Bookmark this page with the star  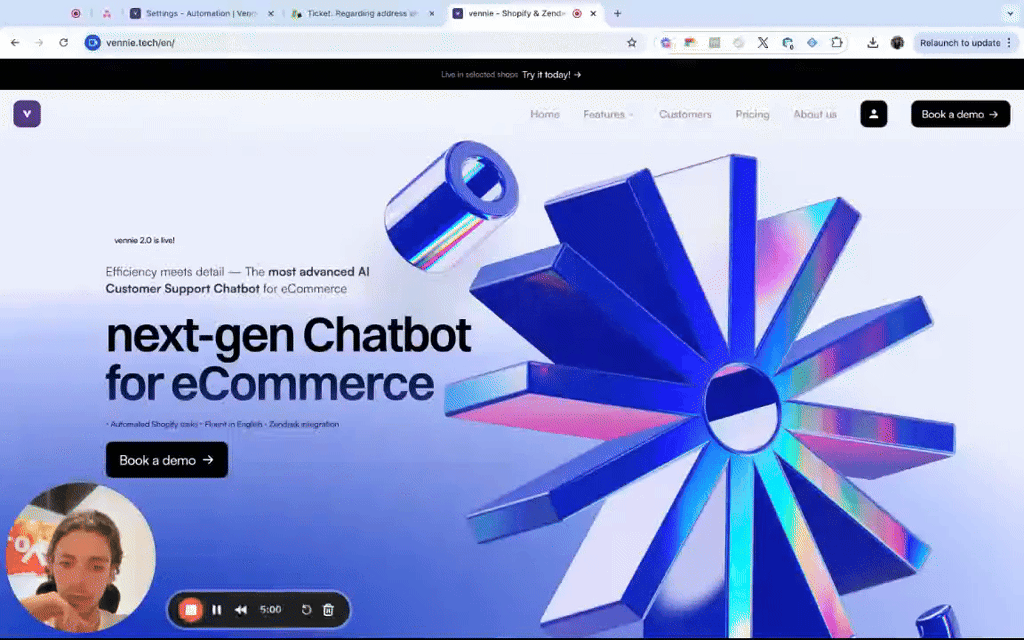click(632, 42)
